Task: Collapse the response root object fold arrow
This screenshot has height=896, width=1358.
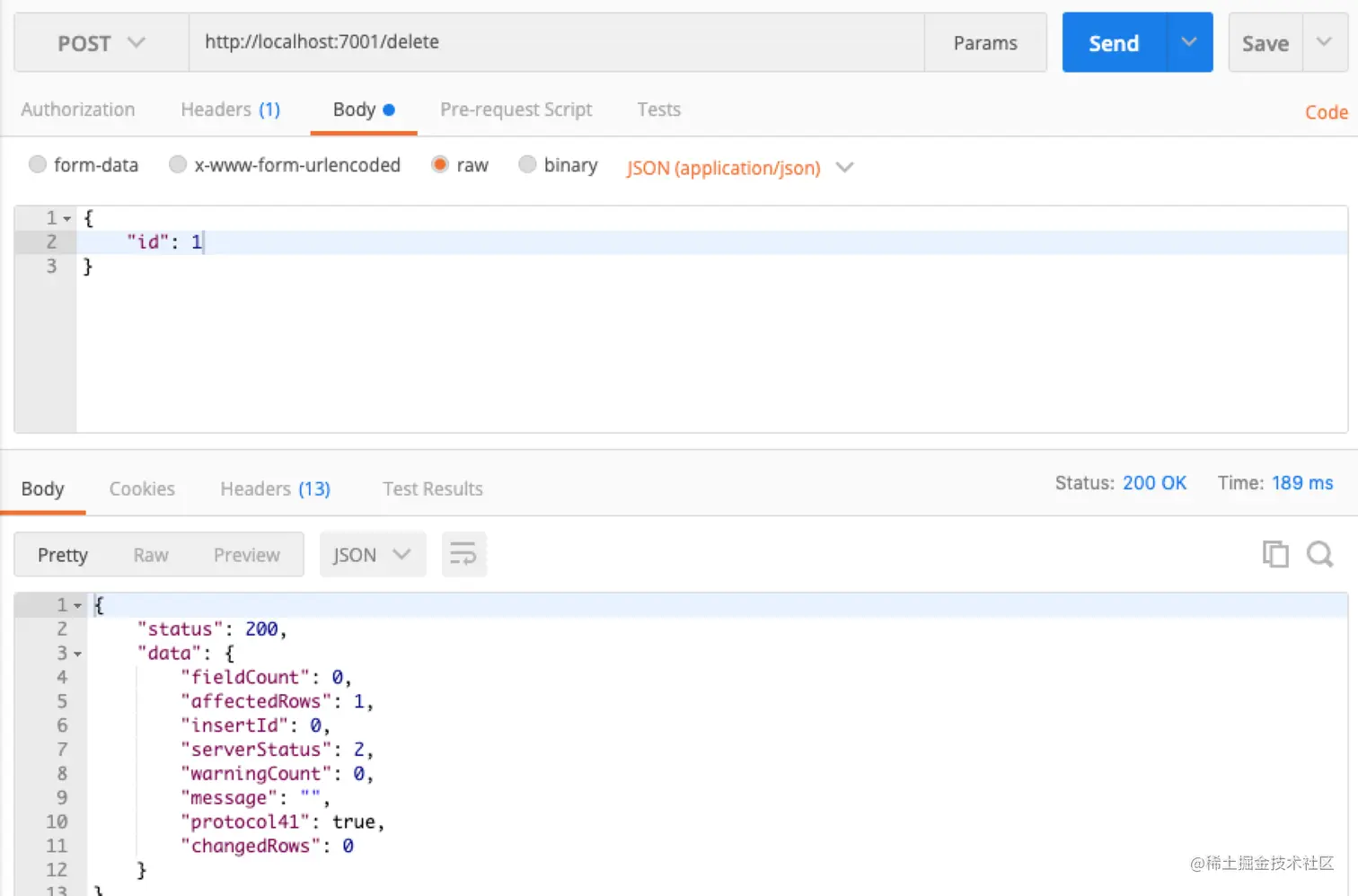Action: point(78,606)
